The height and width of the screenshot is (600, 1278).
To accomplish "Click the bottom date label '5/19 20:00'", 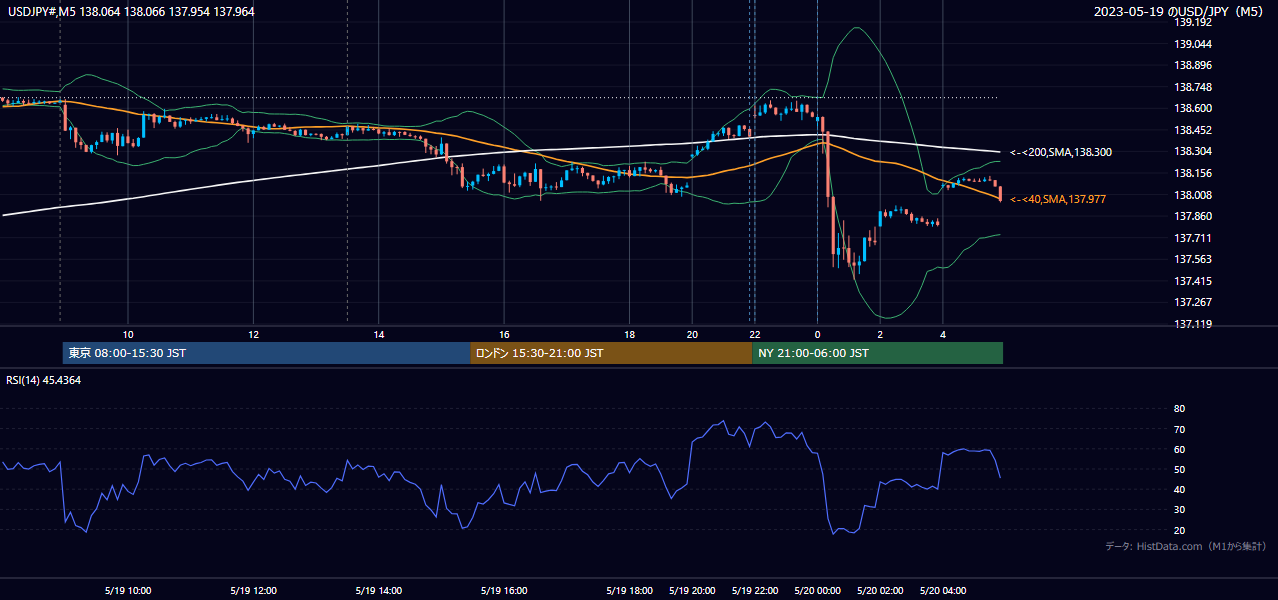I will click(692, 591).
